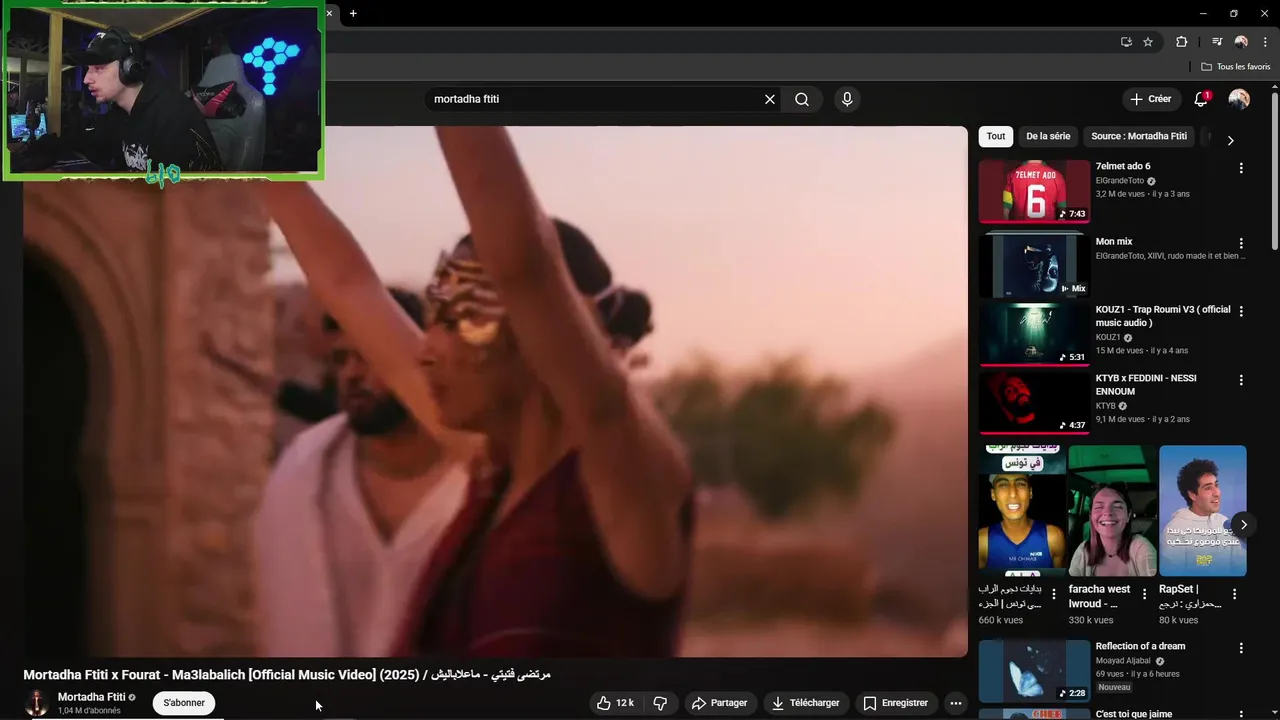Bookmark this page with the star

pyautogui.click(x=1148, y=42)
